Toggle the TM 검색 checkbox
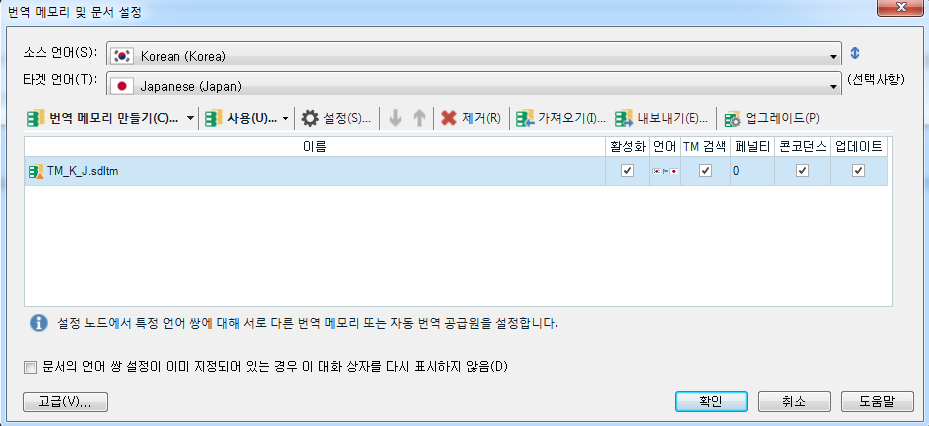 [705, 171]
